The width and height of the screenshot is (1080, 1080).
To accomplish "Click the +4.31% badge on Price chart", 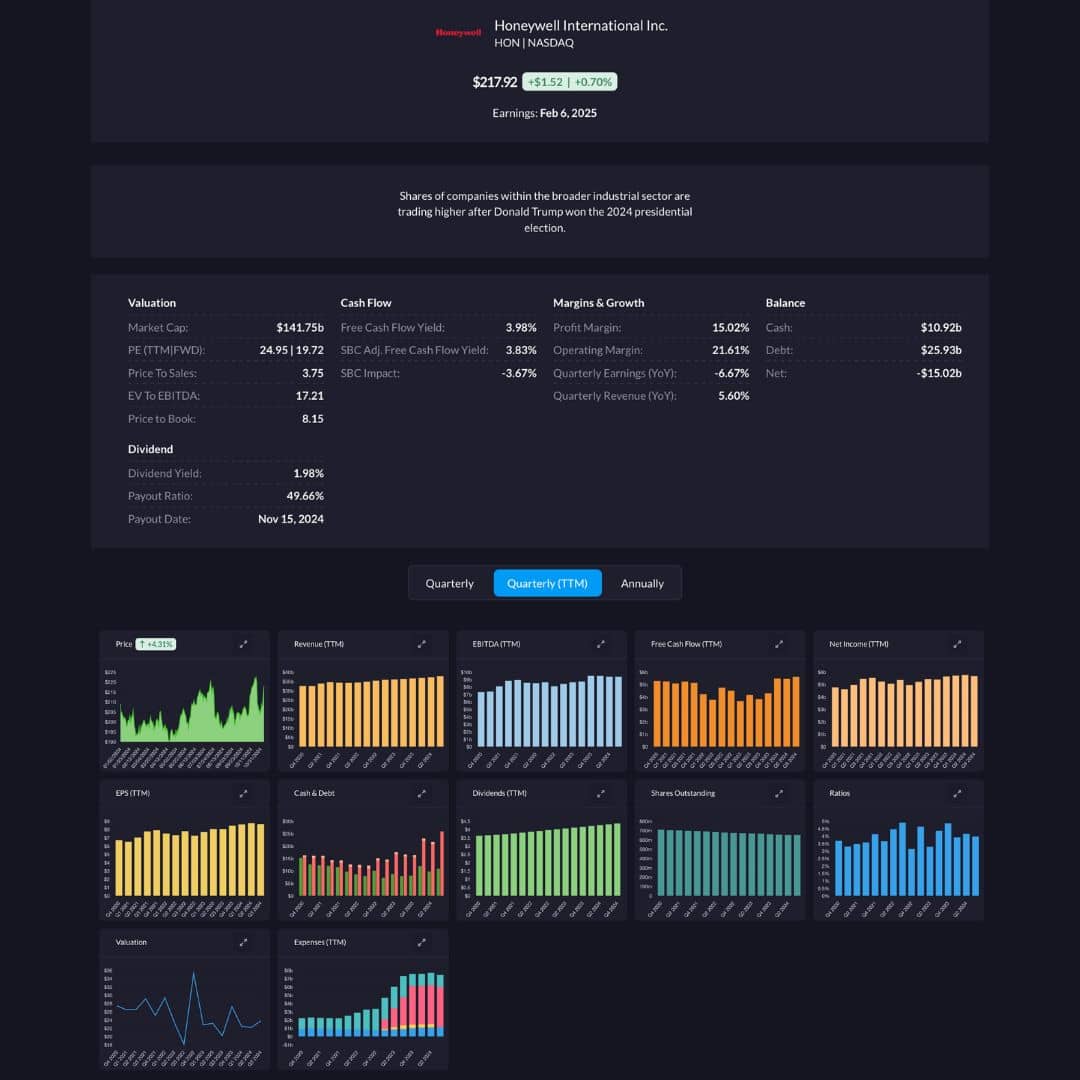I will pos(156,644).
